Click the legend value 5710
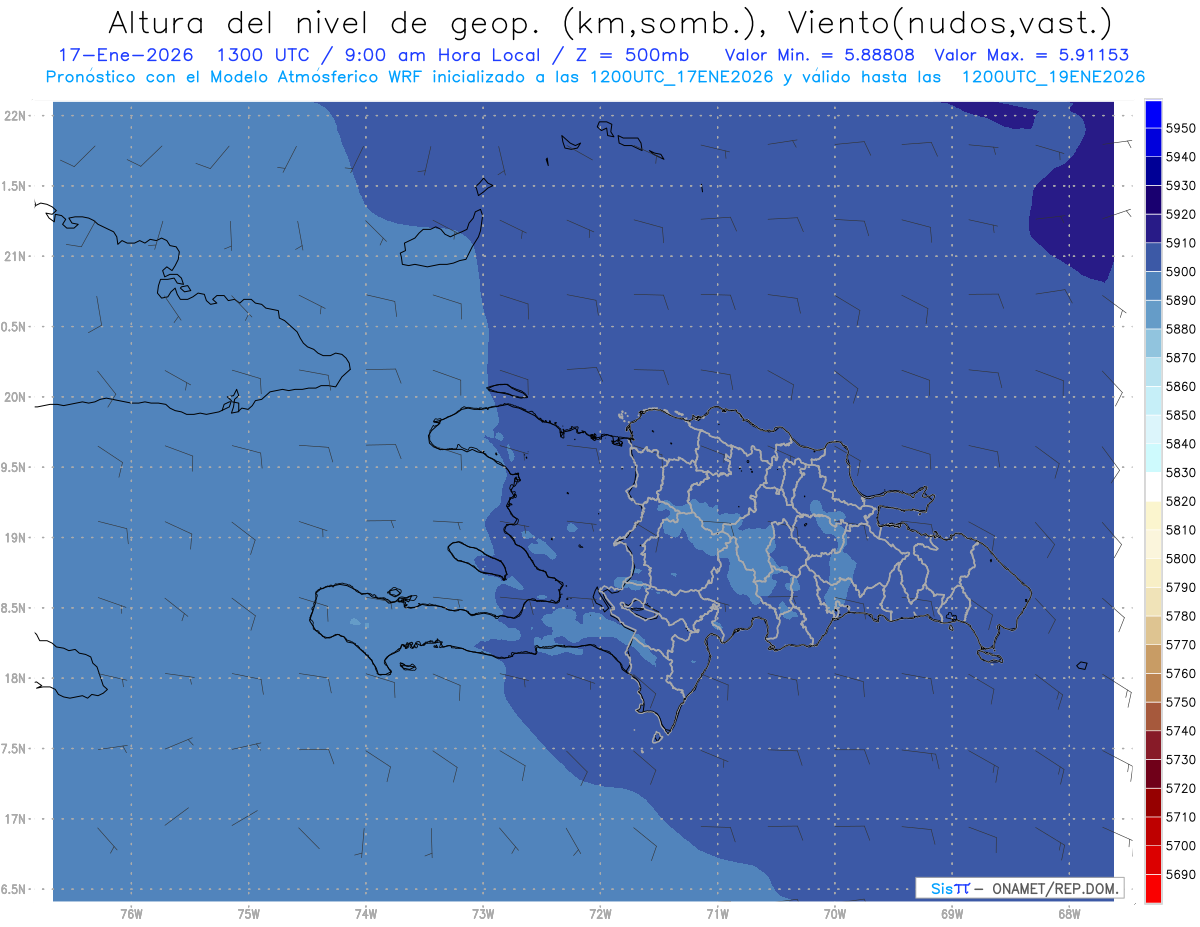 1180,817
